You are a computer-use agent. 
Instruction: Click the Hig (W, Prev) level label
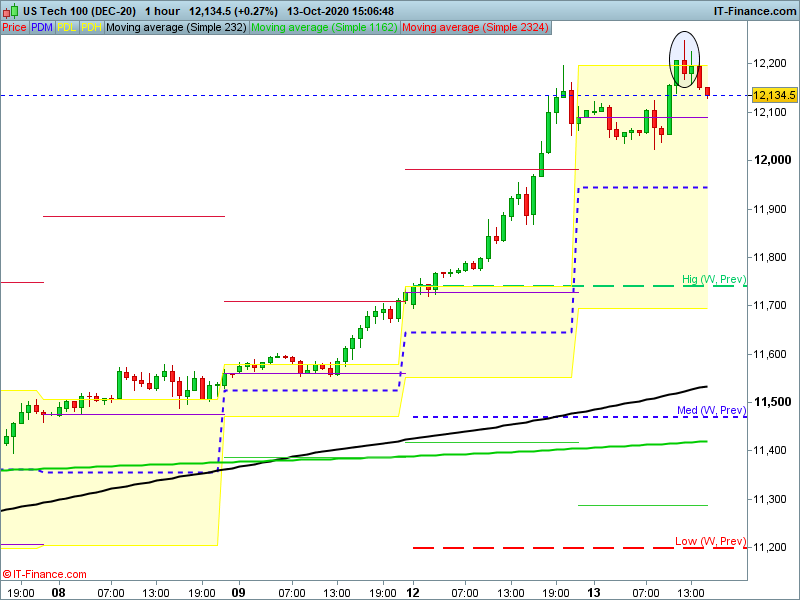coord(714,279)
